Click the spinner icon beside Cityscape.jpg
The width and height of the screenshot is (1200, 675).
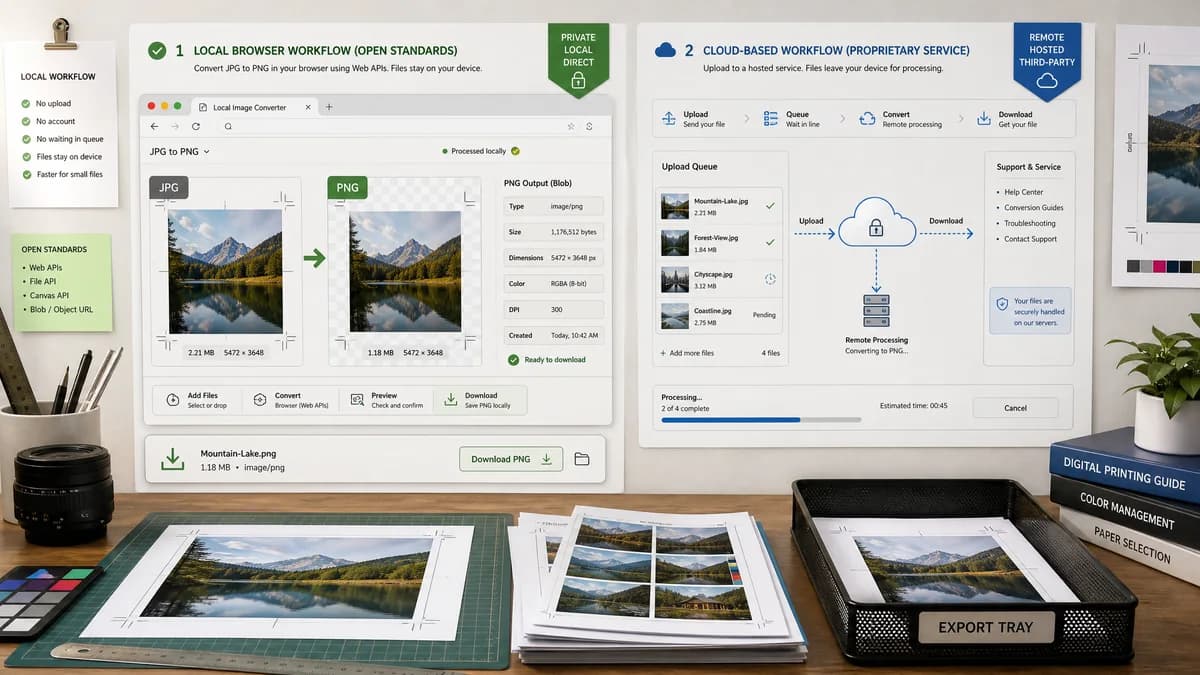[x=770, y=279]
